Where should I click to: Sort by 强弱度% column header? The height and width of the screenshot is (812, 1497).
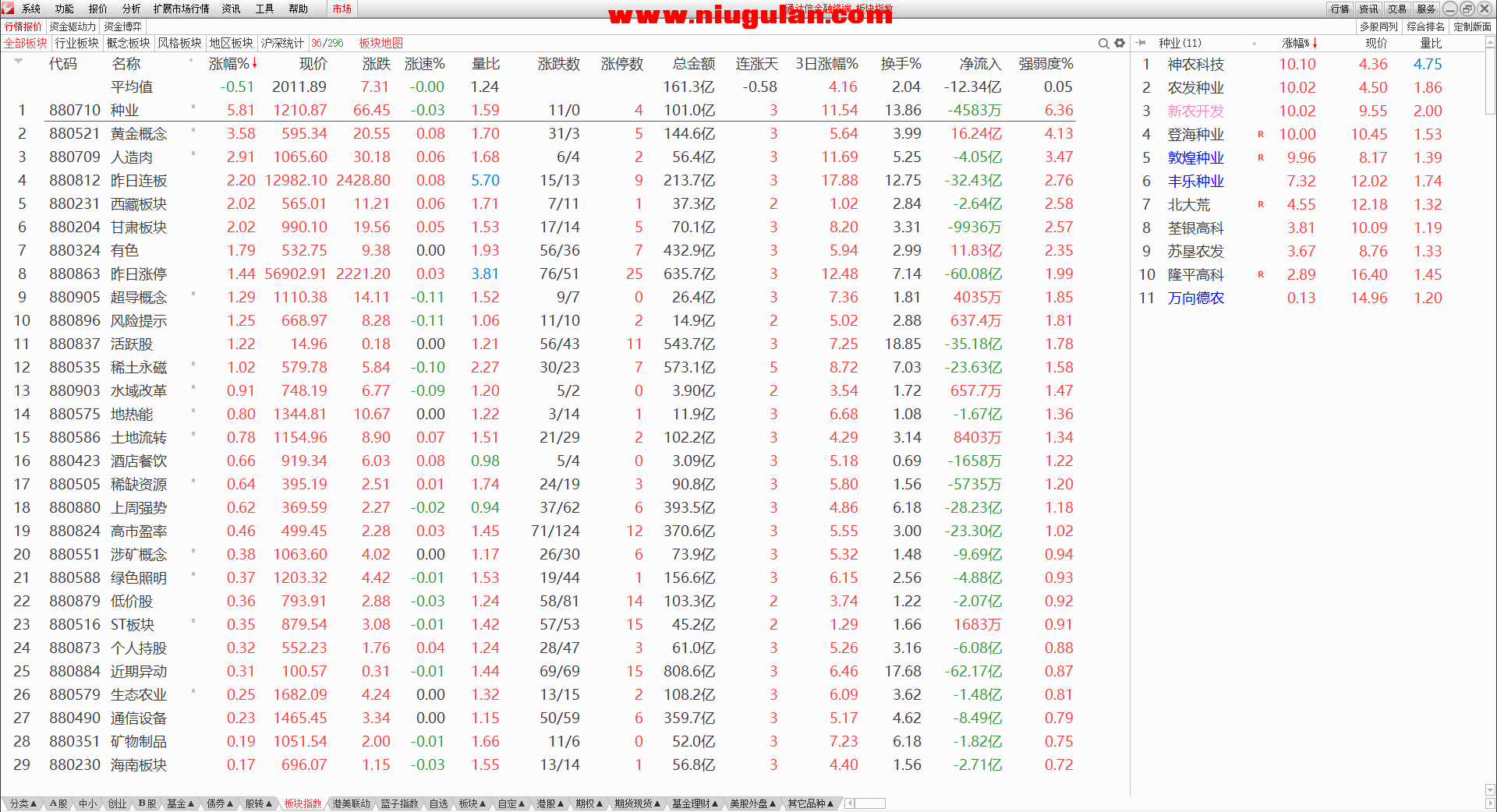[1046, 64]
